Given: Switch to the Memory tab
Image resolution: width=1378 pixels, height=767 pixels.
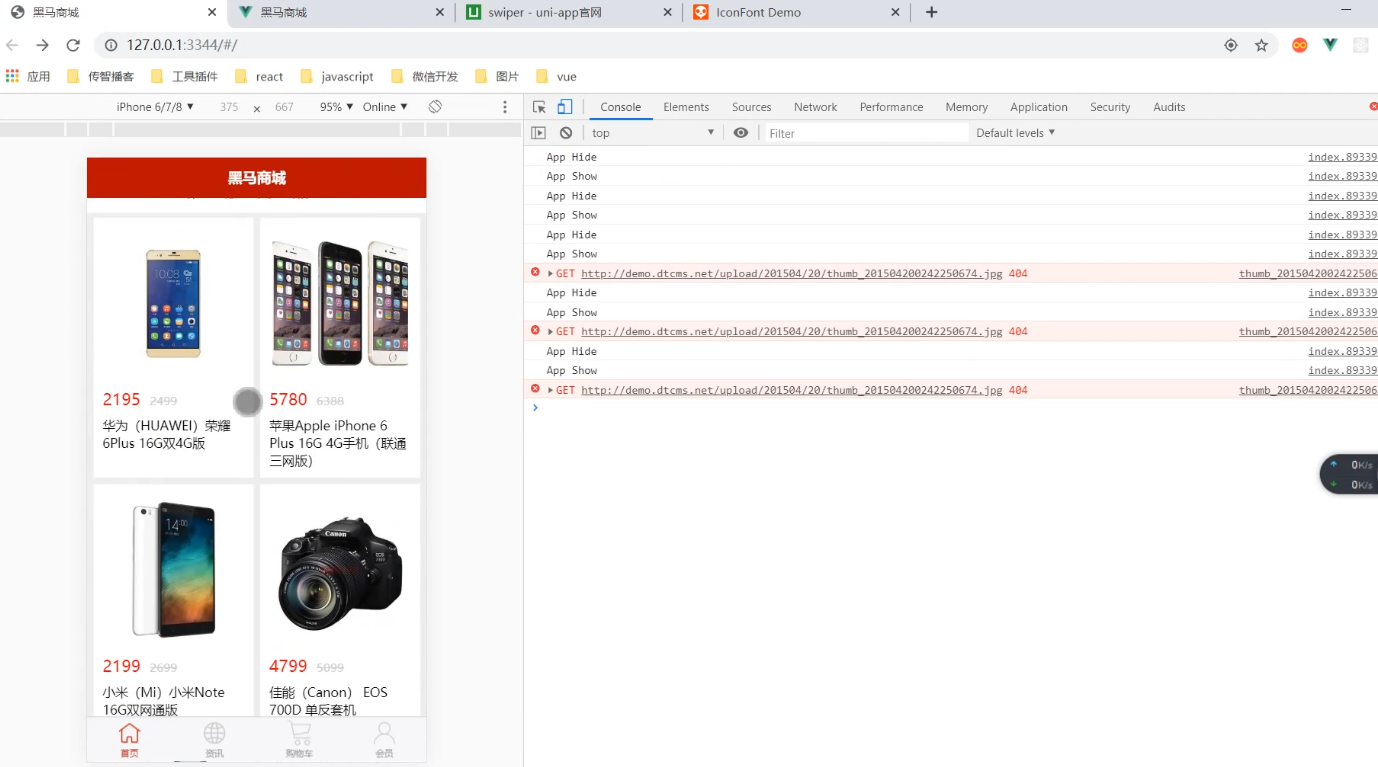Looking at the screenshot, I should [x=966, y=107].
